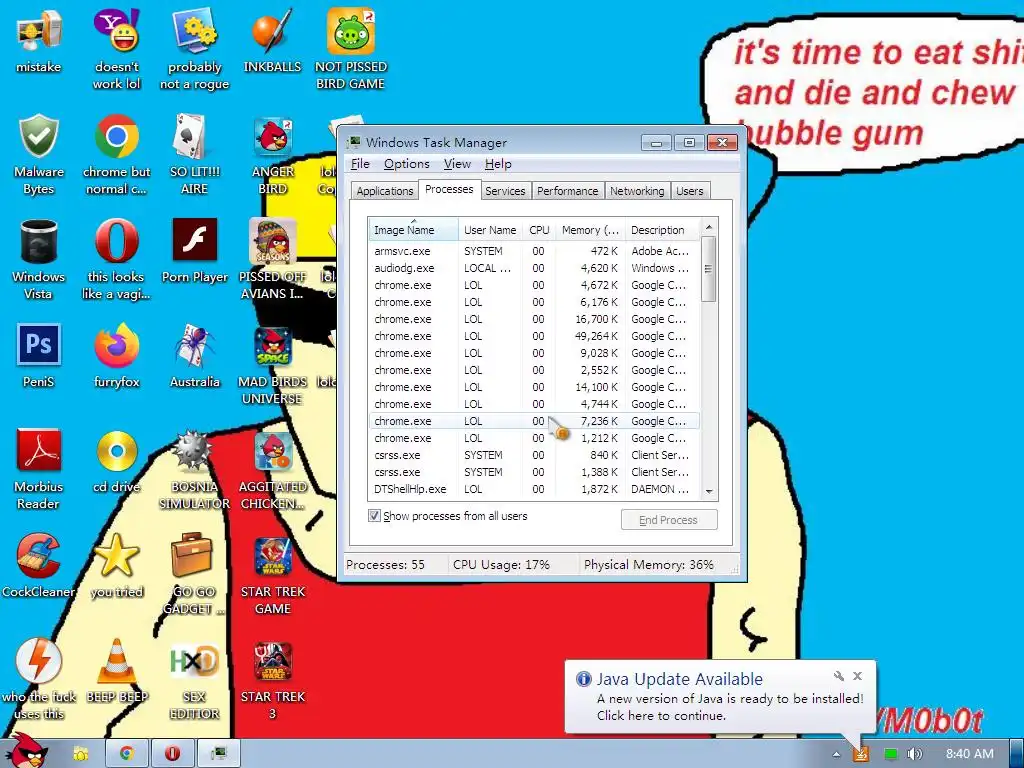Viewport: 1024px width, 768px height.
Task: Switch to the Users tab
Action: pos(690,191)
